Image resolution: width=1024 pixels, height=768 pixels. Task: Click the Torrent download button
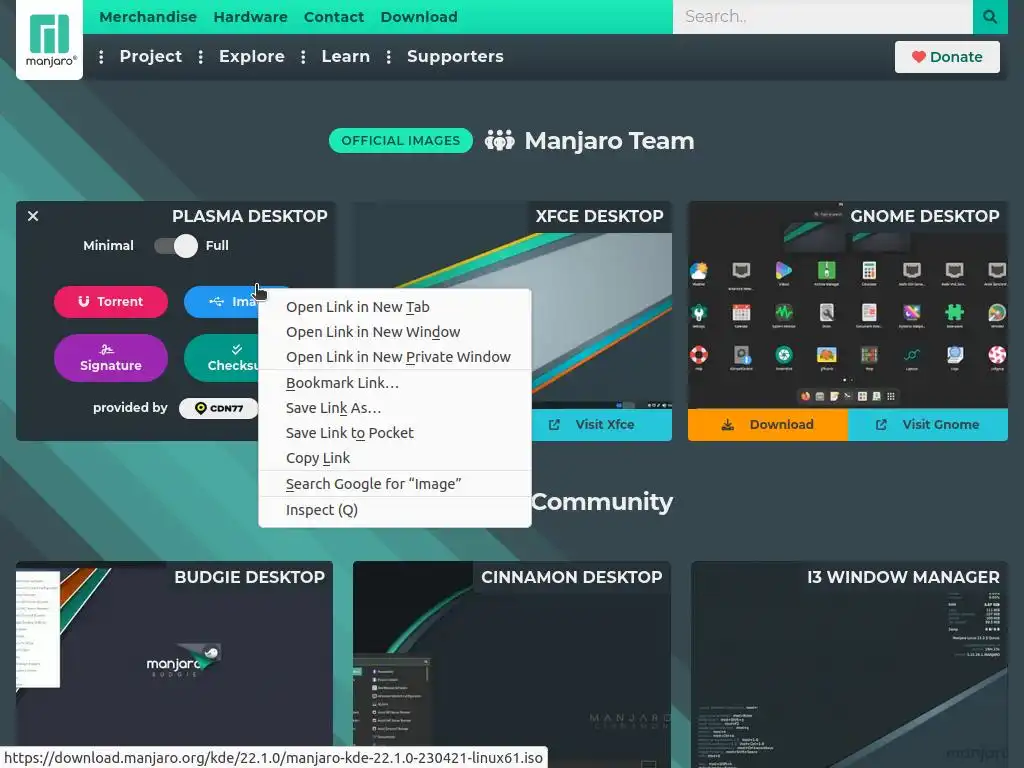click(111, 302)
